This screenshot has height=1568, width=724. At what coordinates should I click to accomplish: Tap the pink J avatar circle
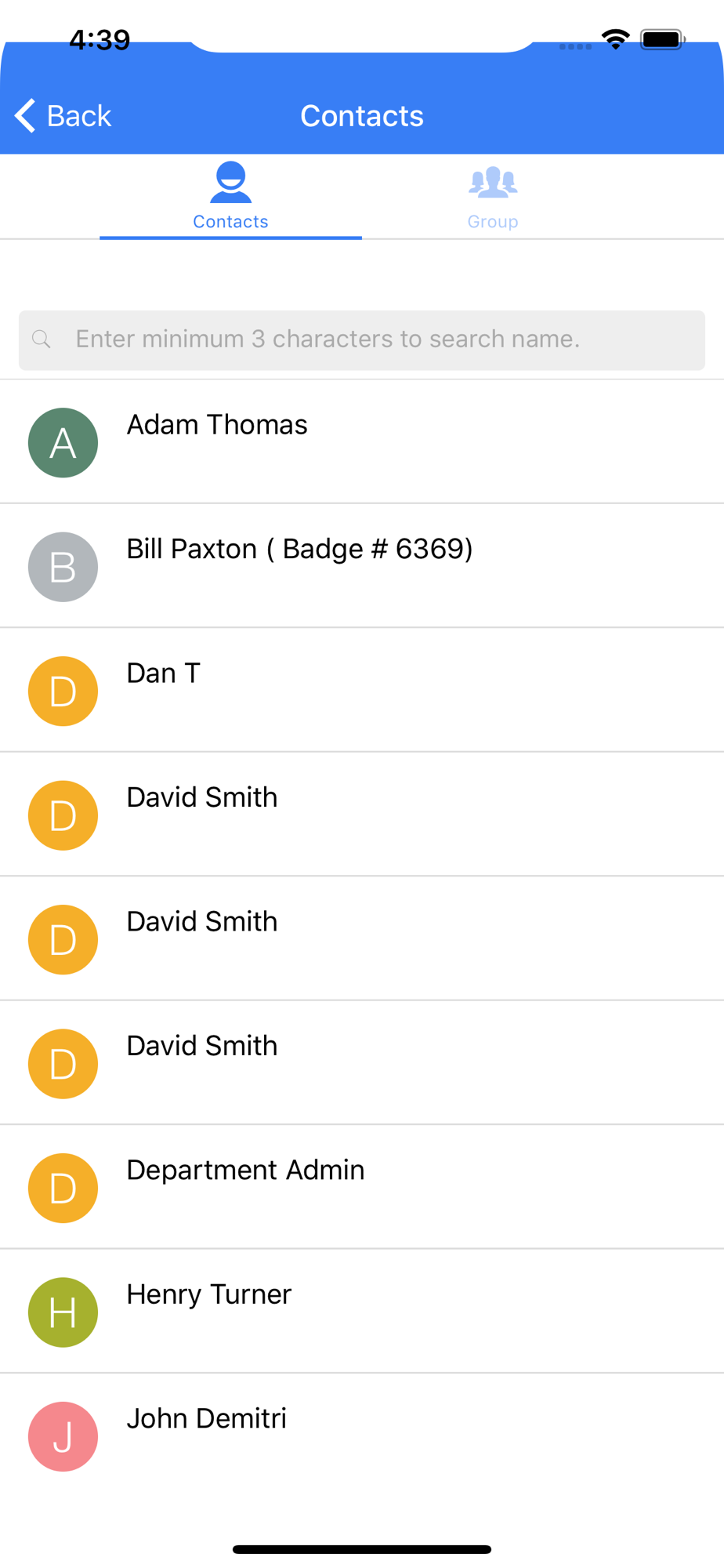[63, 1436]
